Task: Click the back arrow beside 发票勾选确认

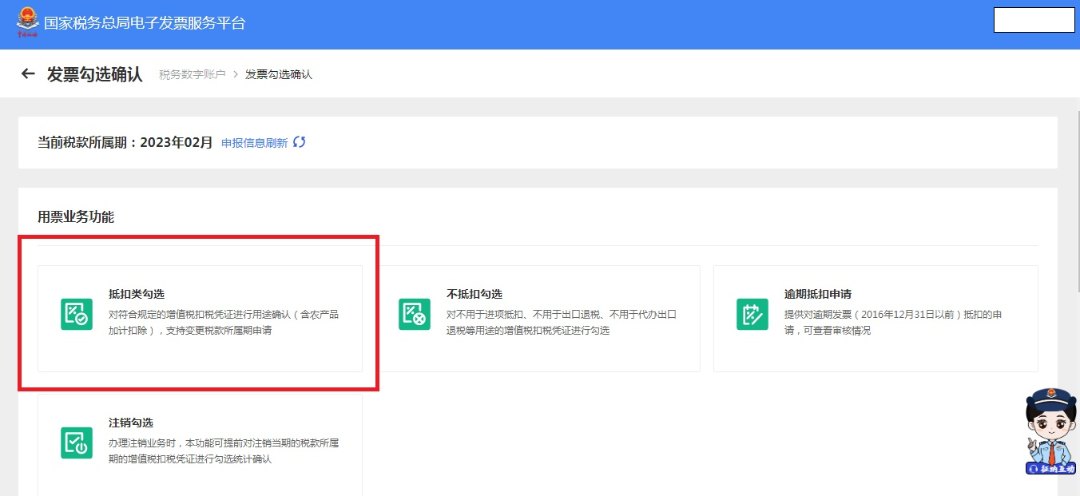Action: 28,74
